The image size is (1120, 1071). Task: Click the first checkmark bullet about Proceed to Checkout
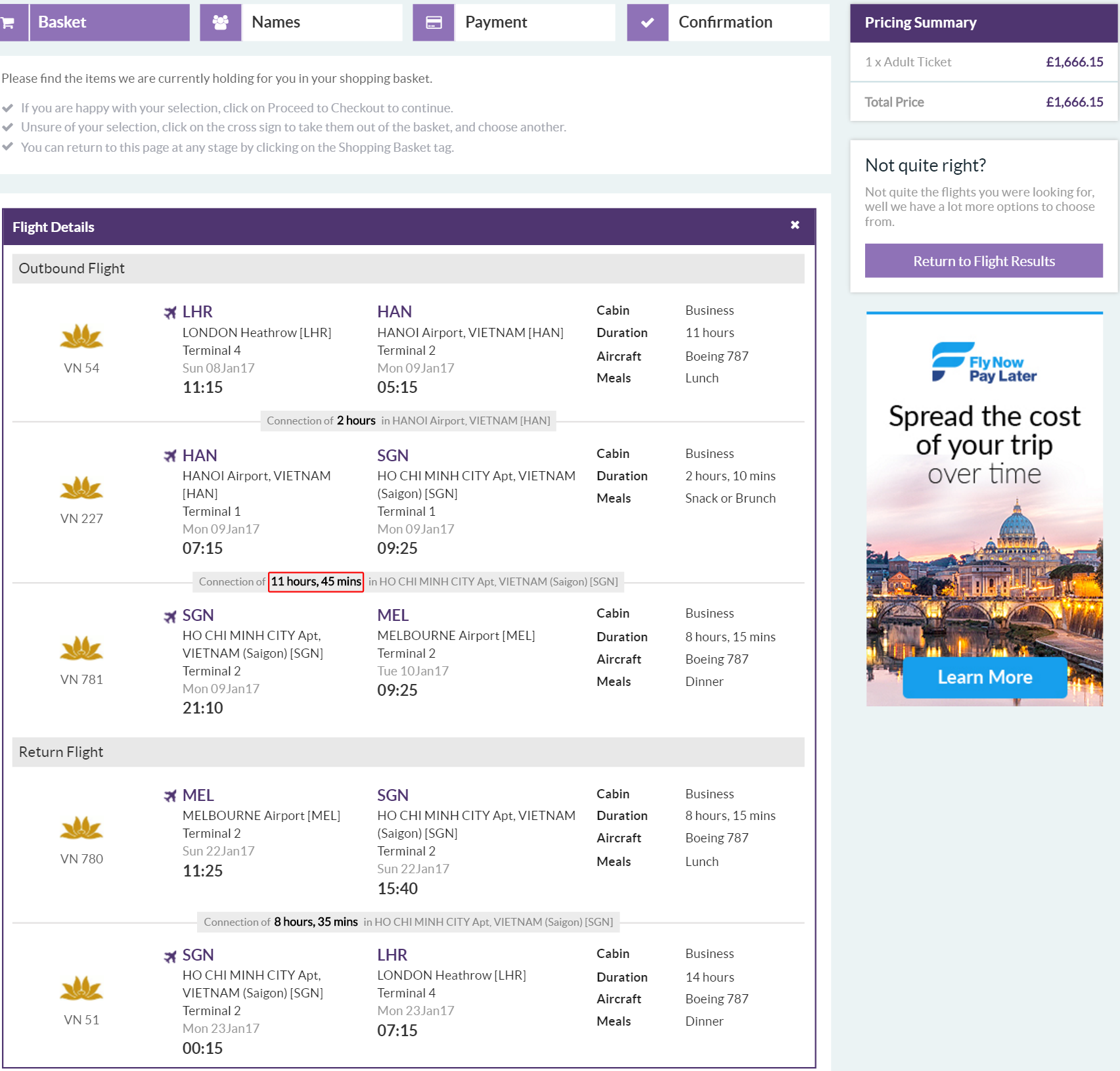(x=8, y=108)
